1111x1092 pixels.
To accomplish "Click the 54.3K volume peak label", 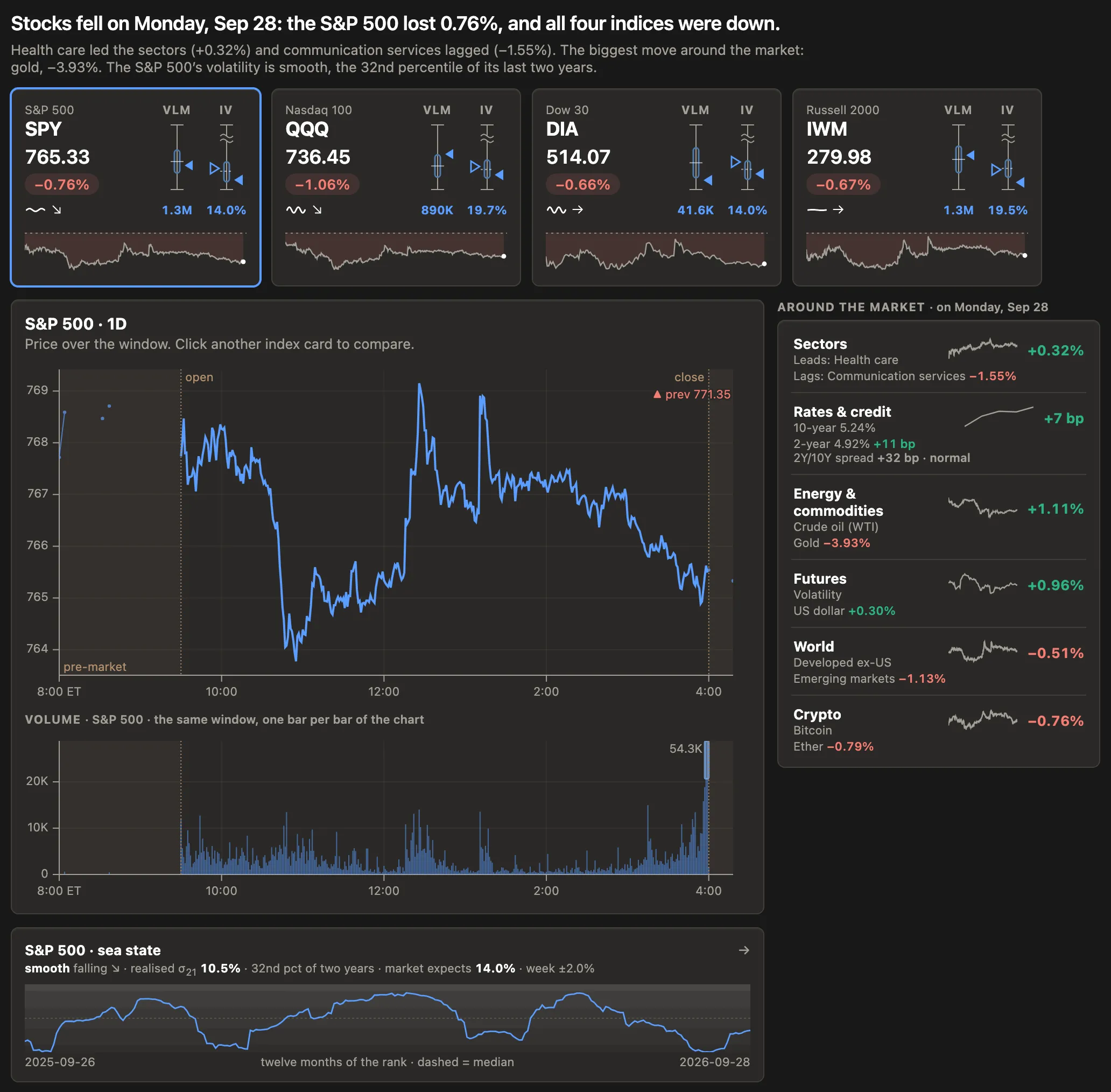I will click(x=685, y=748).
